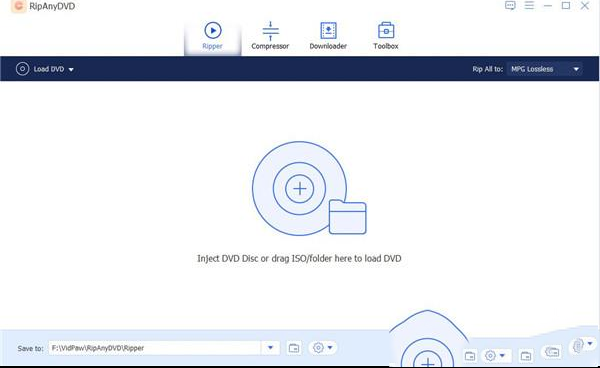Click the F:\VidPaw\RipAnyDVD\Ripper path field

click(x=155, y=348)
